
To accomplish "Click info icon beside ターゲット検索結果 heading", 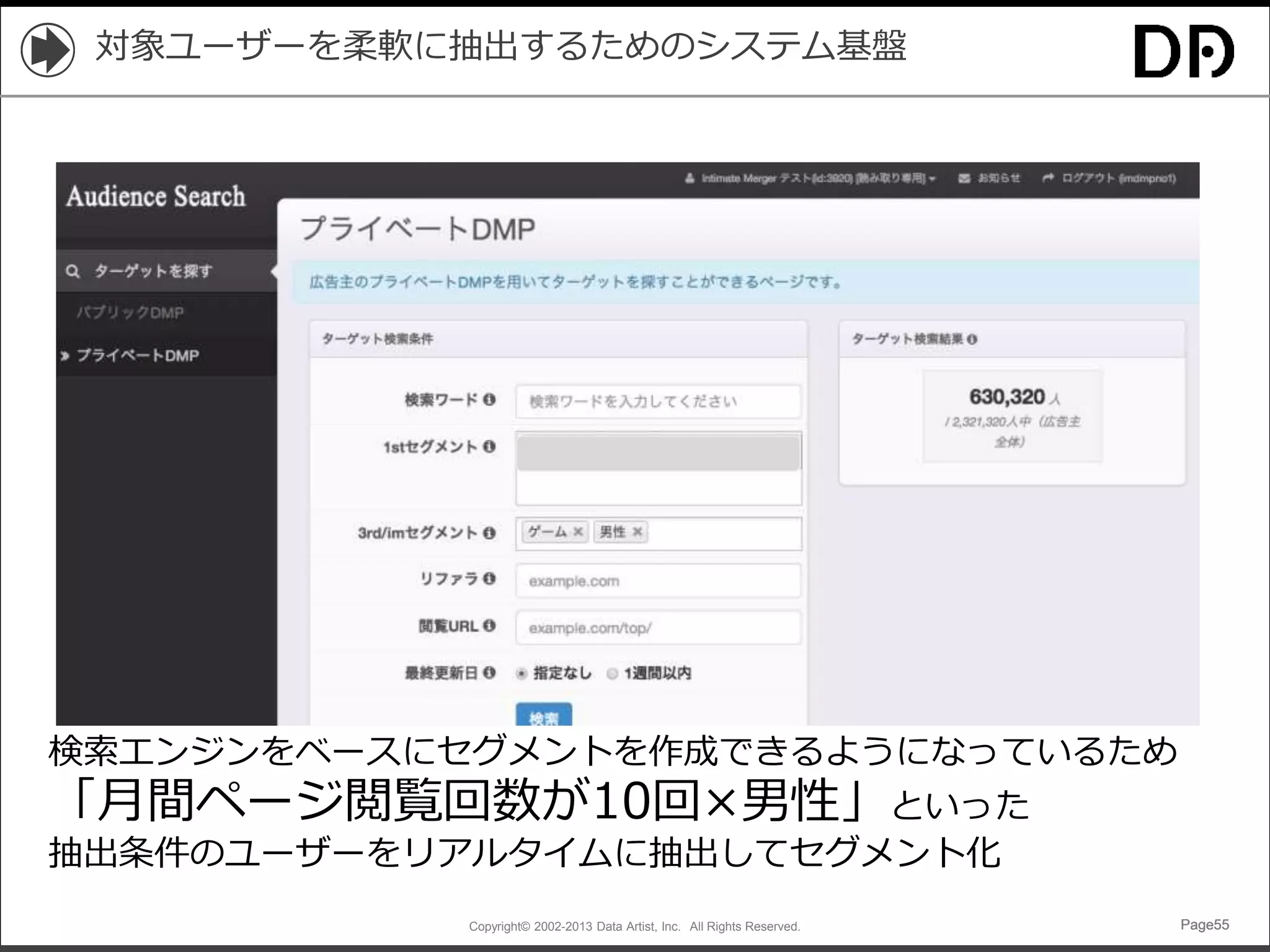I will 972,339.
